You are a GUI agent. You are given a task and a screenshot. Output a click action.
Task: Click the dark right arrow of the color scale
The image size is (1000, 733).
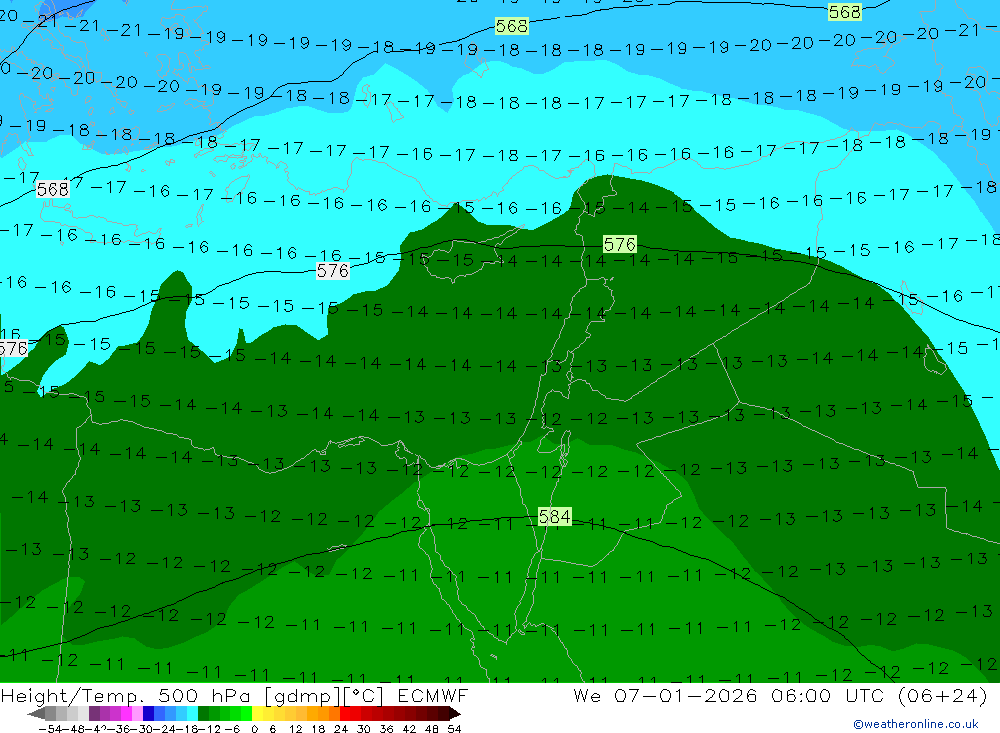(x=455, y=713)
